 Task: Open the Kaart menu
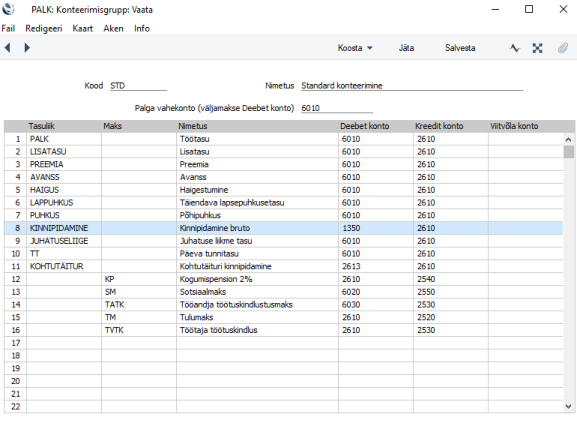(82, 28)
